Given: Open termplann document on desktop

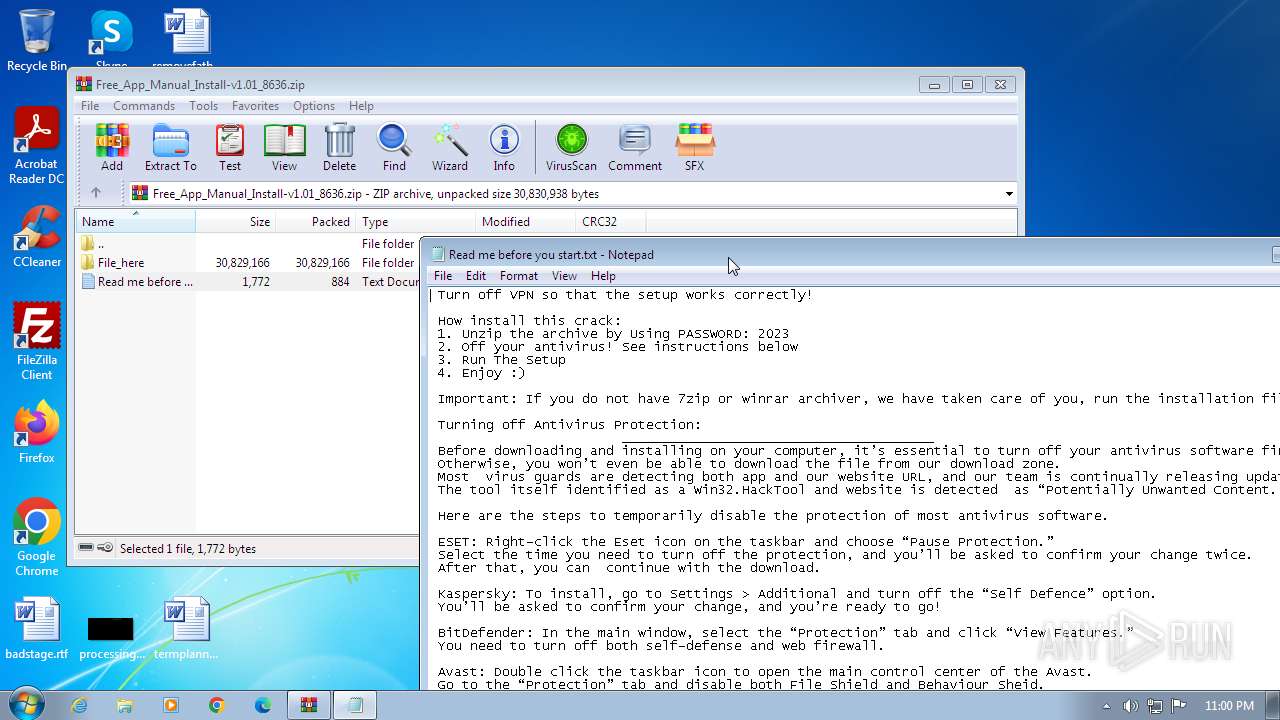Looking at the screenshot, I should click(x=186, y=628).
